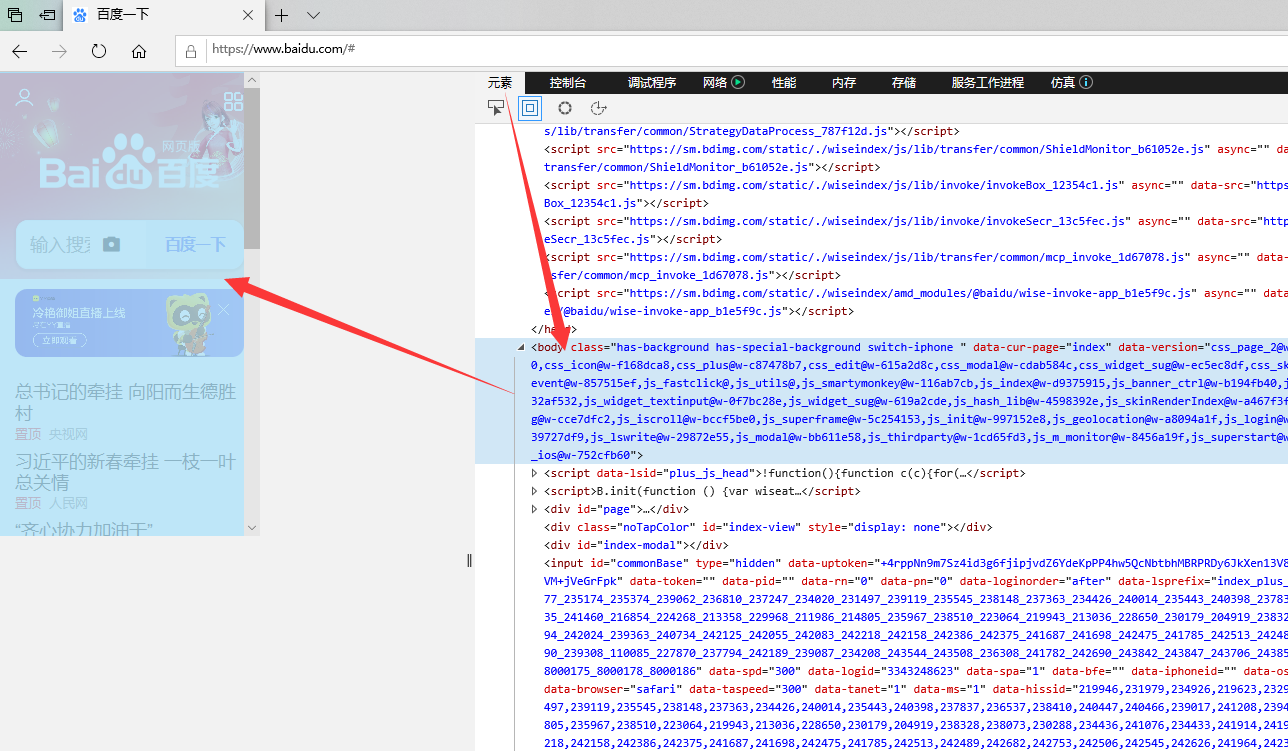Viewport: 1288px width, 751px height.
Task: Switch to the 服务工作进程 DevTools tab
Action: tap(988, 83)
